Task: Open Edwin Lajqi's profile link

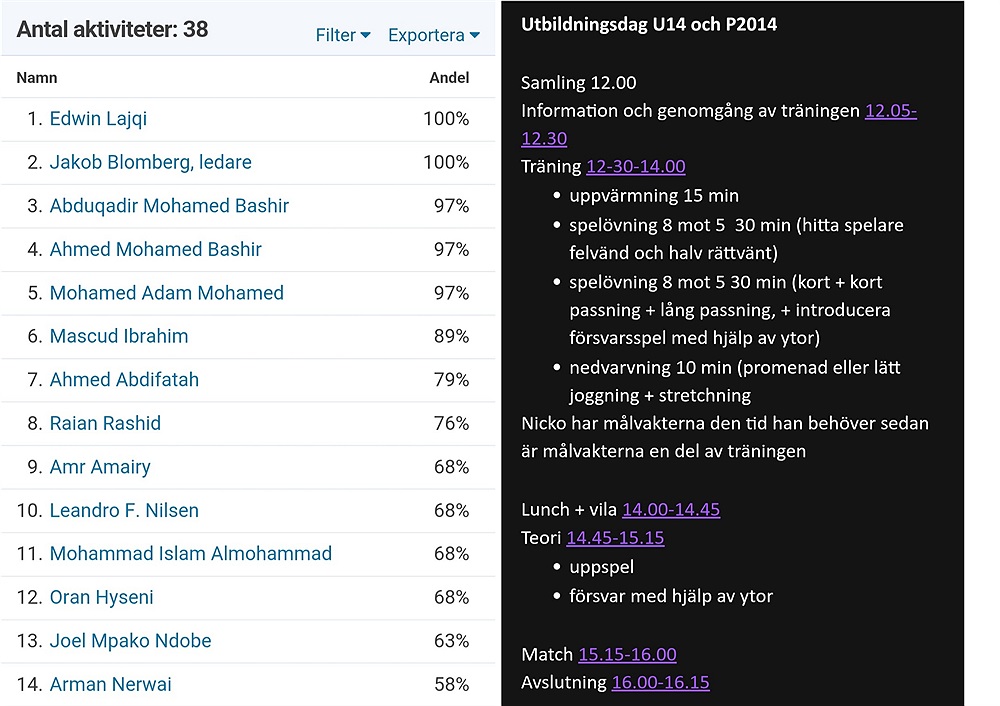Action: point(98,119)
